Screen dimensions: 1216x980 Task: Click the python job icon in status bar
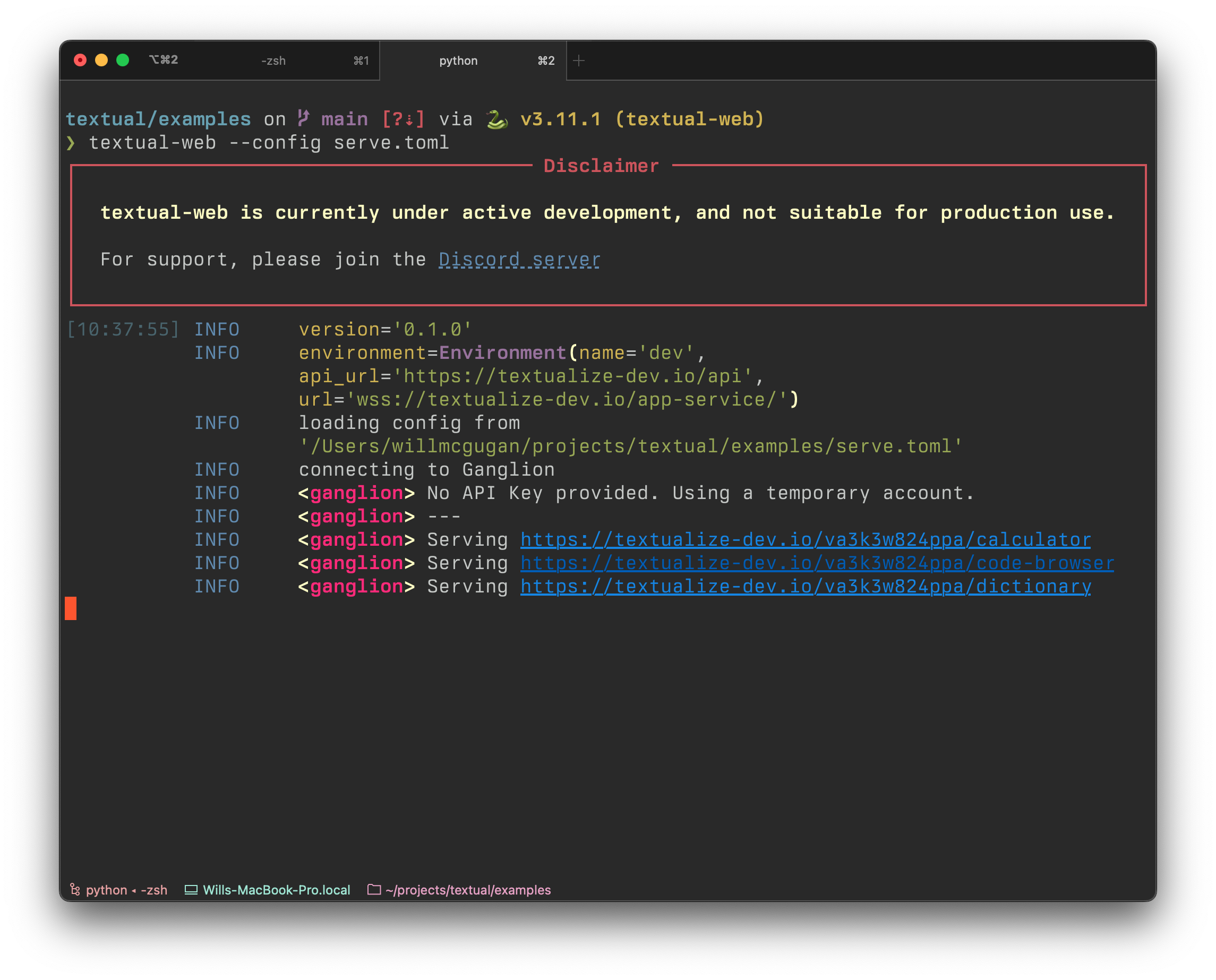(75, 890)
